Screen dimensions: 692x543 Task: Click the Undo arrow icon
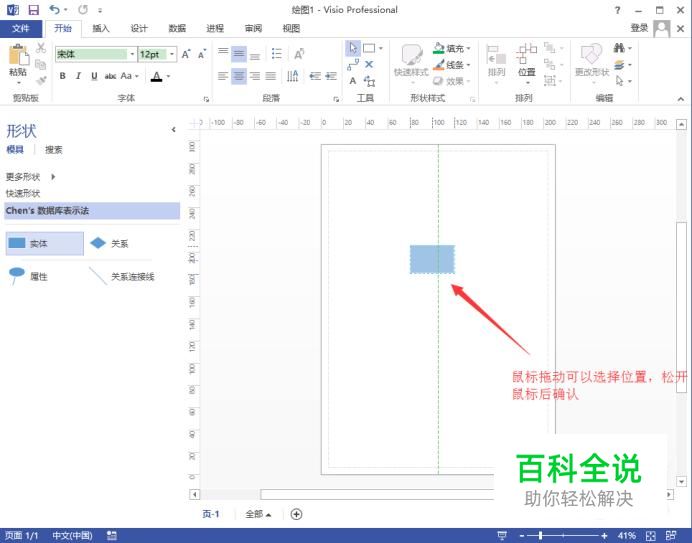[55, 9]
